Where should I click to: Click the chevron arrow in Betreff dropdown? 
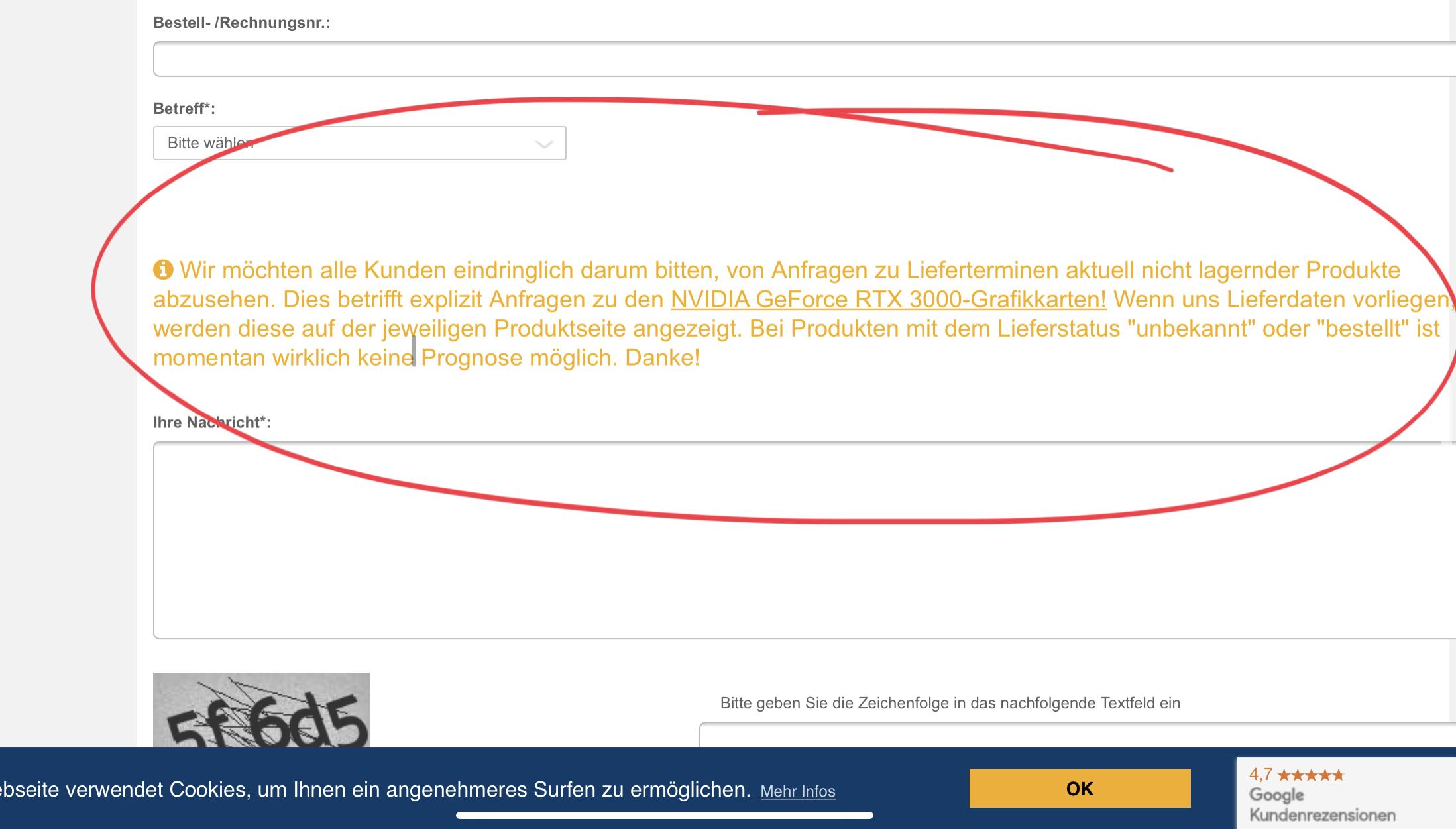point(544,144)
